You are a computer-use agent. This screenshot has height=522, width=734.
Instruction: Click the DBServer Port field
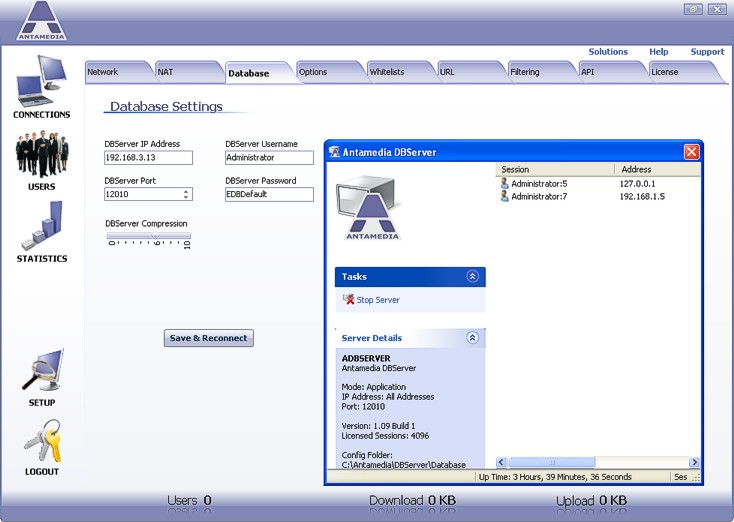tap(148, 194)
